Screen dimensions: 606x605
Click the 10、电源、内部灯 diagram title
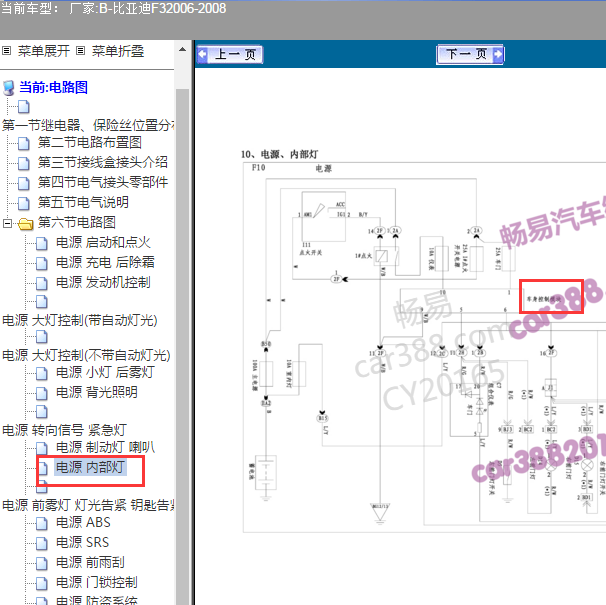279,154
